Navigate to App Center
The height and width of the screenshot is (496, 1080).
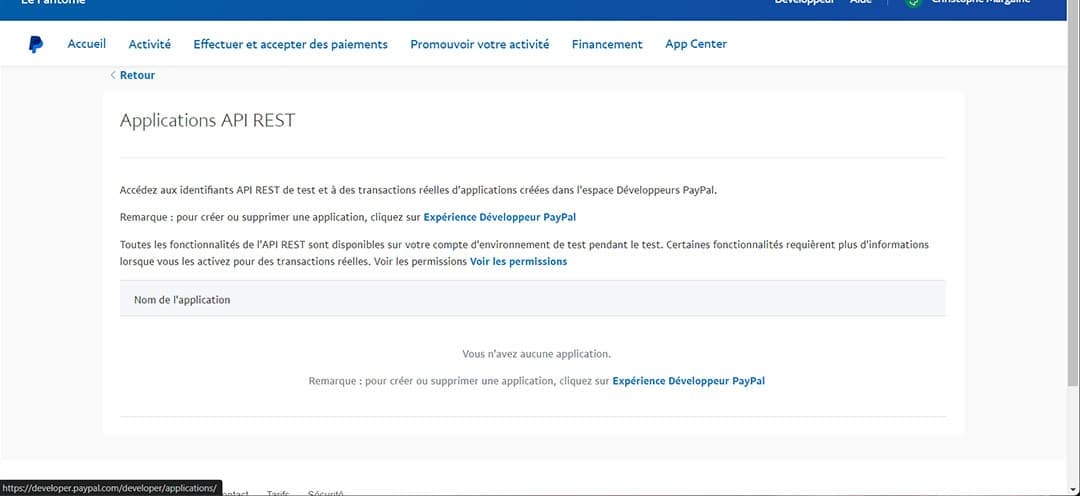click(x=696, y=44)
